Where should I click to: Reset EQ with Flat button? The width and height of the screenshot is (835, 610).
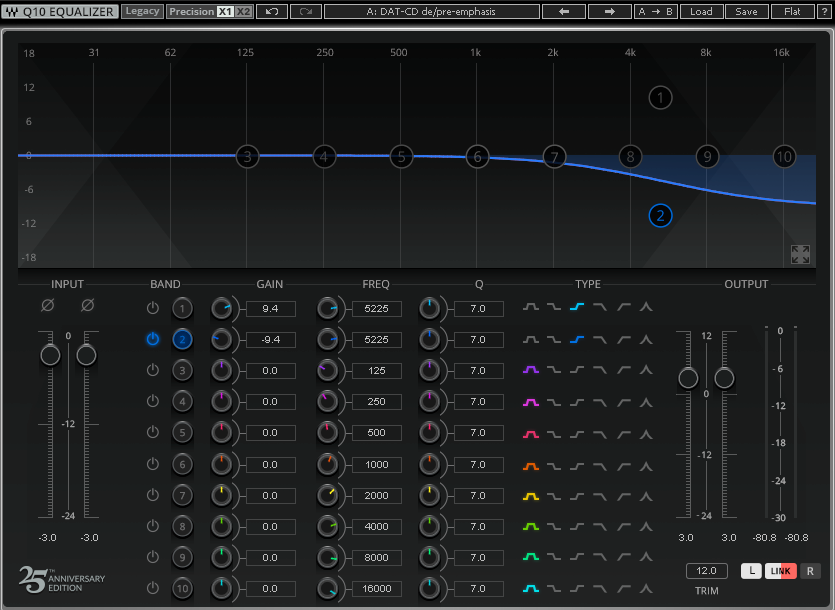792,11
